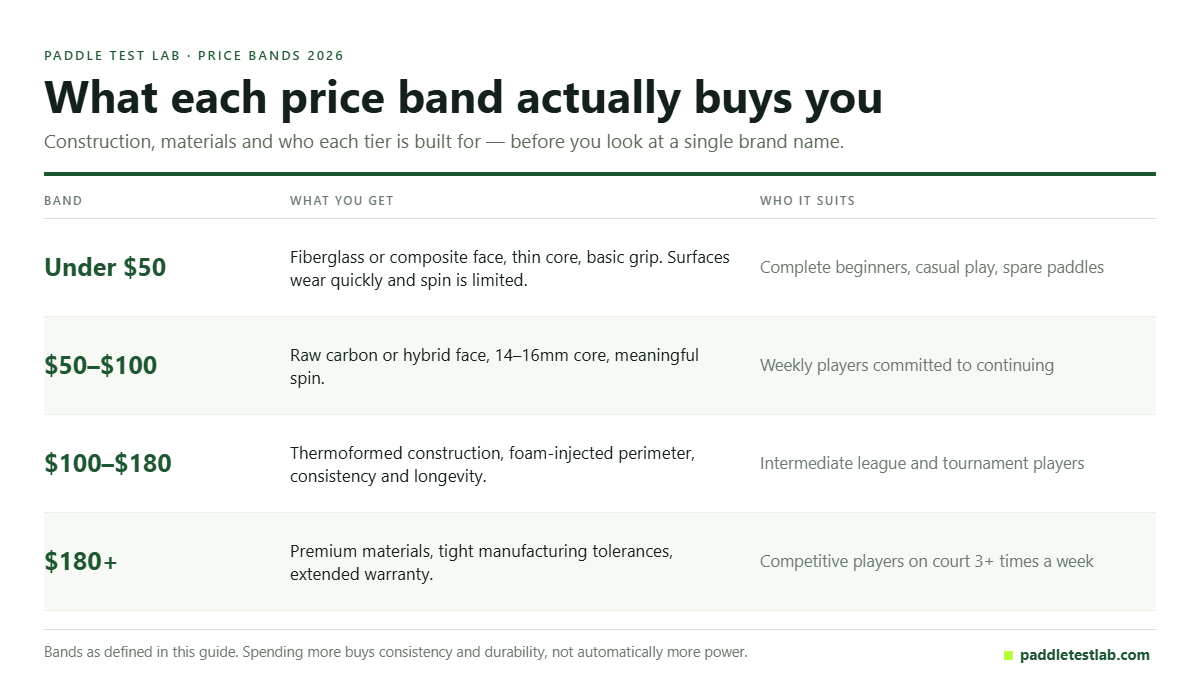Click the raw carbon or hybrid face description
Viewport: 1200px width, 698px height.
tap(495, 366)
